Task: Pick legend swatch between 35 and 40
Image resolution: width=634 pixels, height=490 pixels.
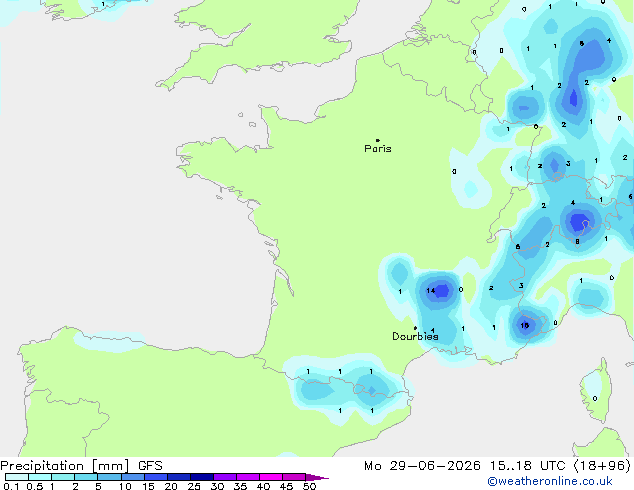Action: click(247, 477)
